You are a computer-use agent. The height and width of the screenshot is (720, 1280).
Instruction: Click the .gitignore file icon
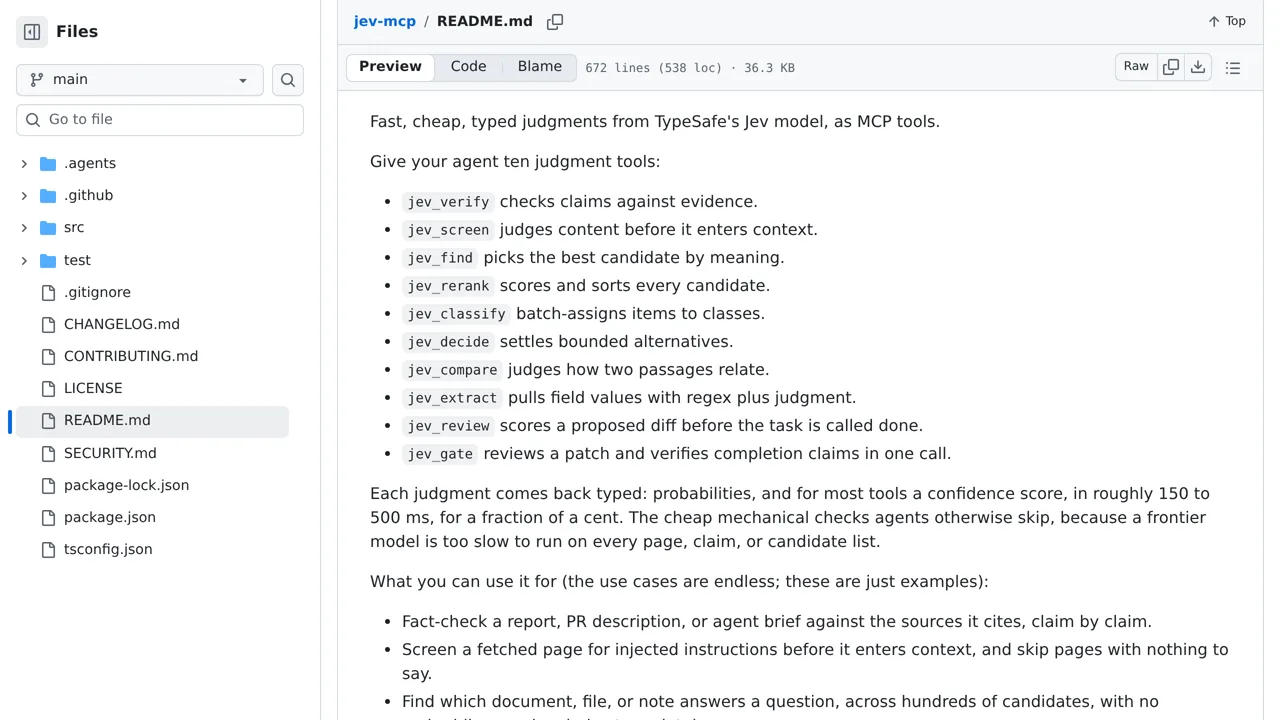pyautogui.click(x=48, y=293)
